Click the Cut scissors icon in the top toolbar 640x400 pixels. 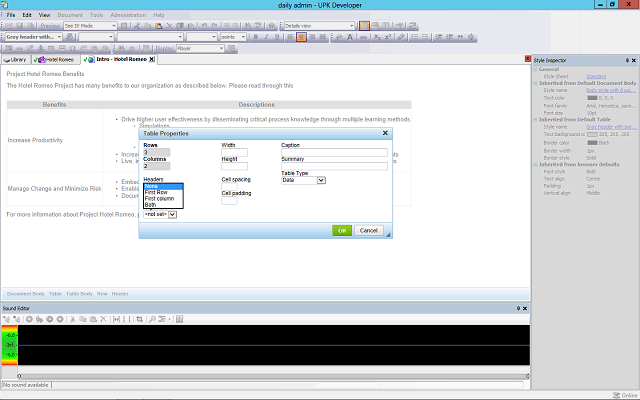point(137,26)
